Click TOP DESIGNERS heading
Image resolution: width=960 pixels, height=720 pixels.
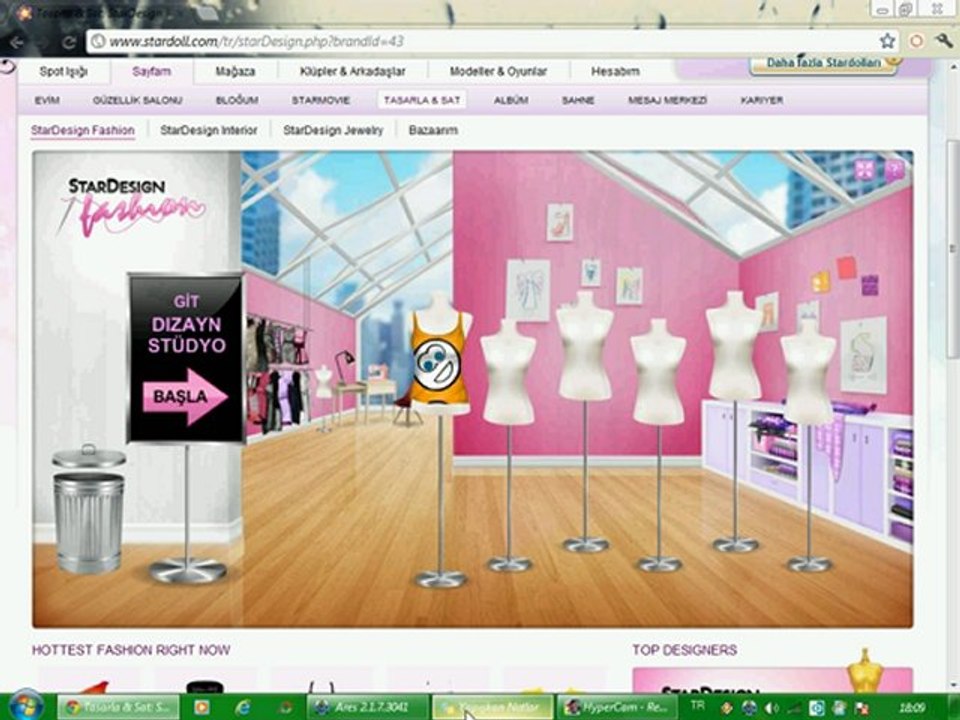coord(684,650)
